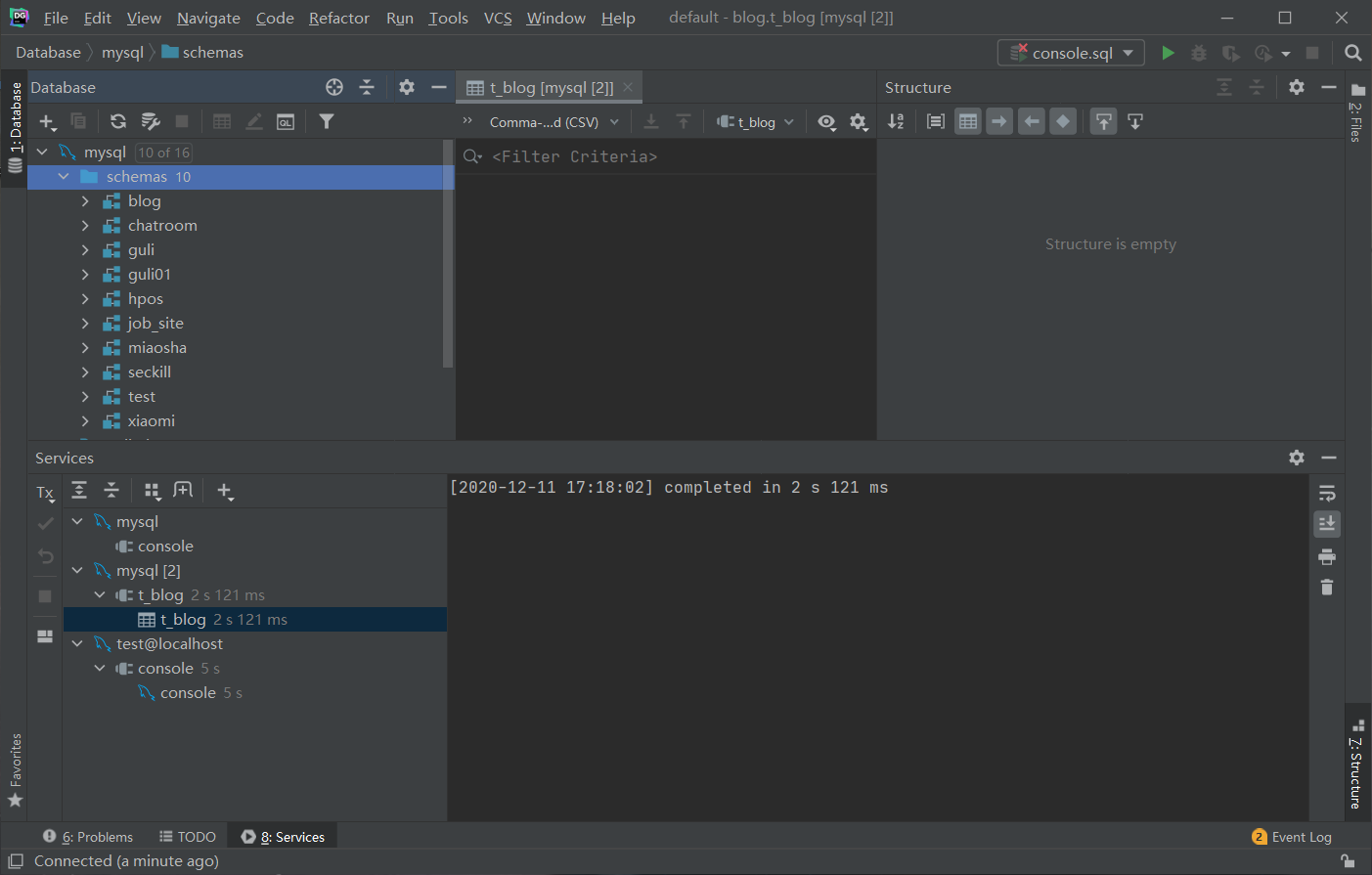The width and height of the screenshot is (1372, 875).
Task: Expand the miaosha schema
Action: pos(85,347)
